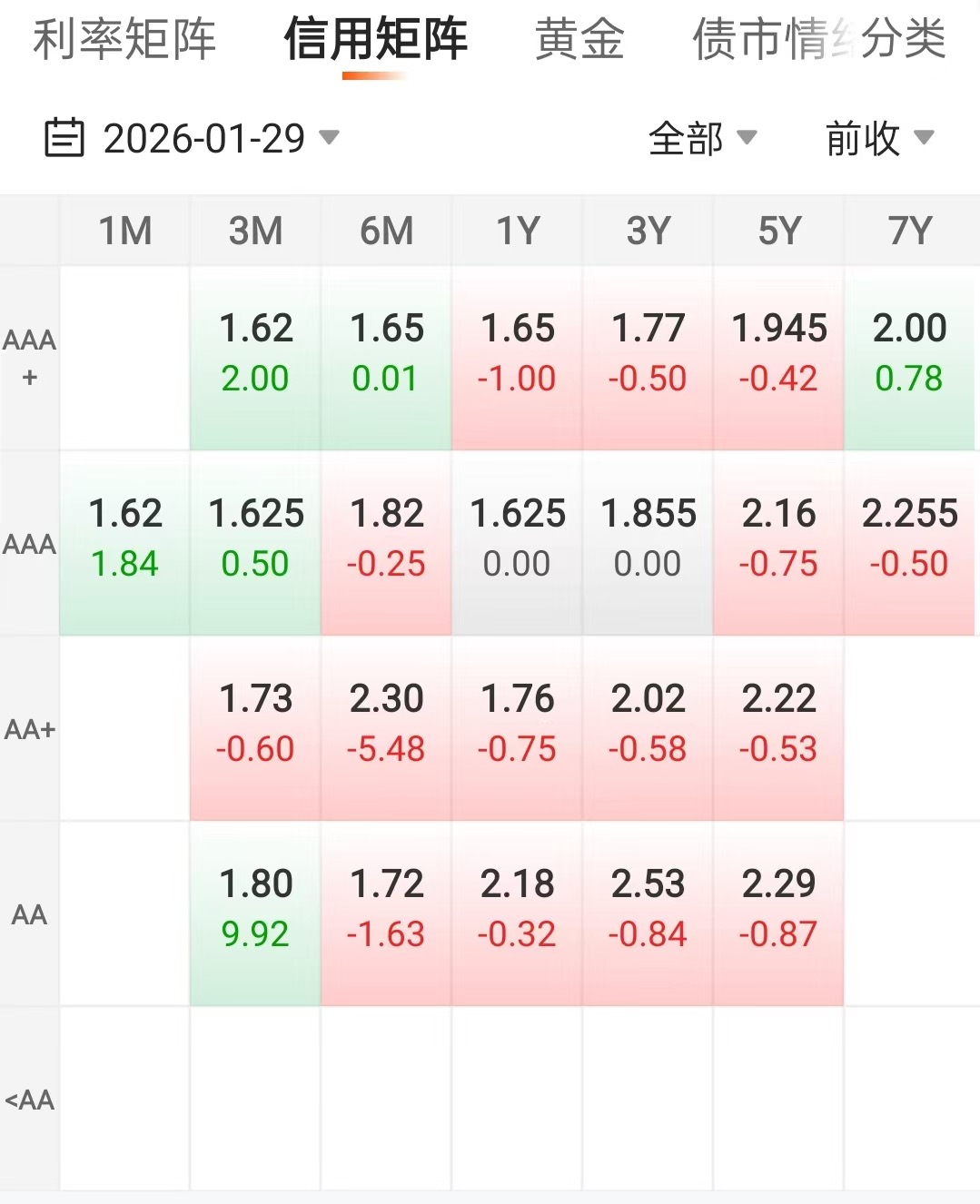Select the 信用矩阵 tab
The image size is (980, 1204).
(x=375, y=40)
